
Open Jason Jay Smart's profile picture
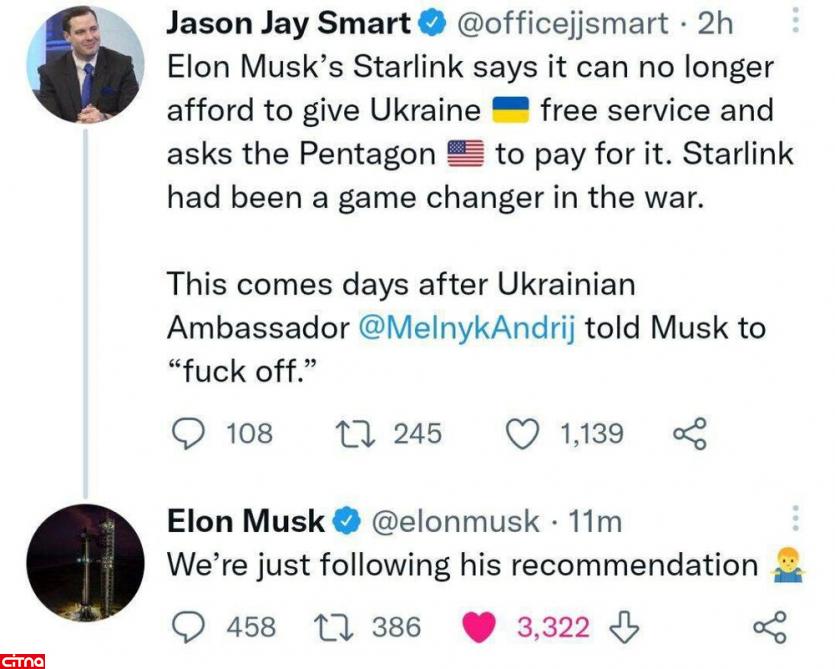click(x=84, y=64)
